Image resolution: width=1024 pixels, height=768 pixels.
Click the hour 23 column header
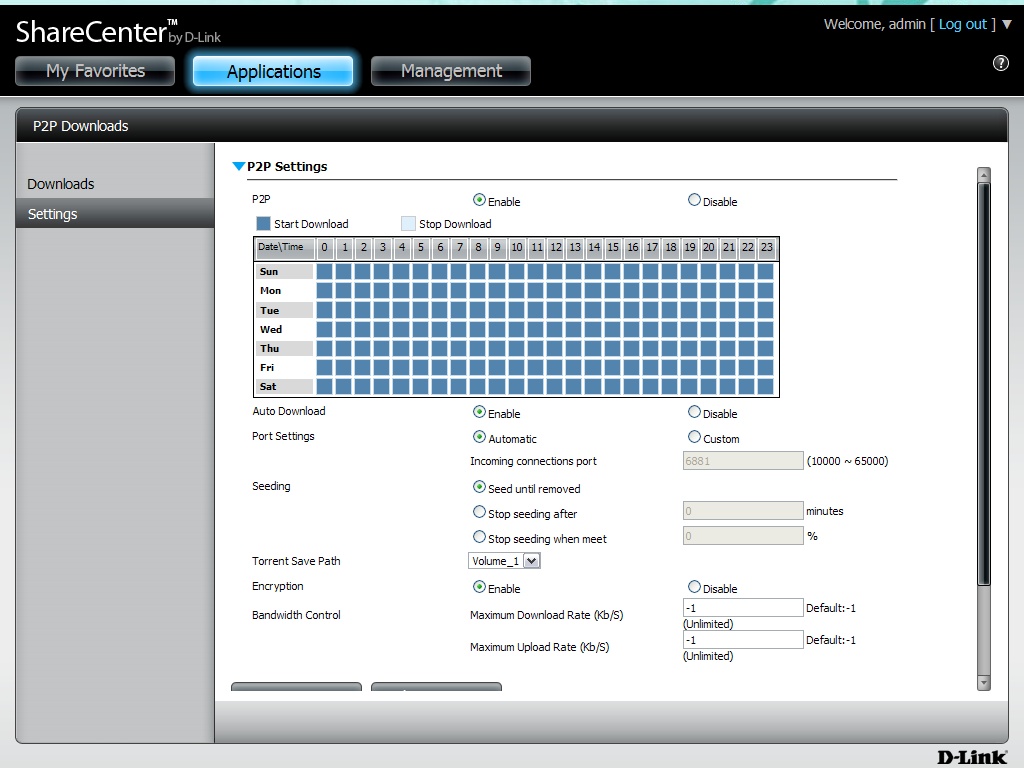click(767, 248)
